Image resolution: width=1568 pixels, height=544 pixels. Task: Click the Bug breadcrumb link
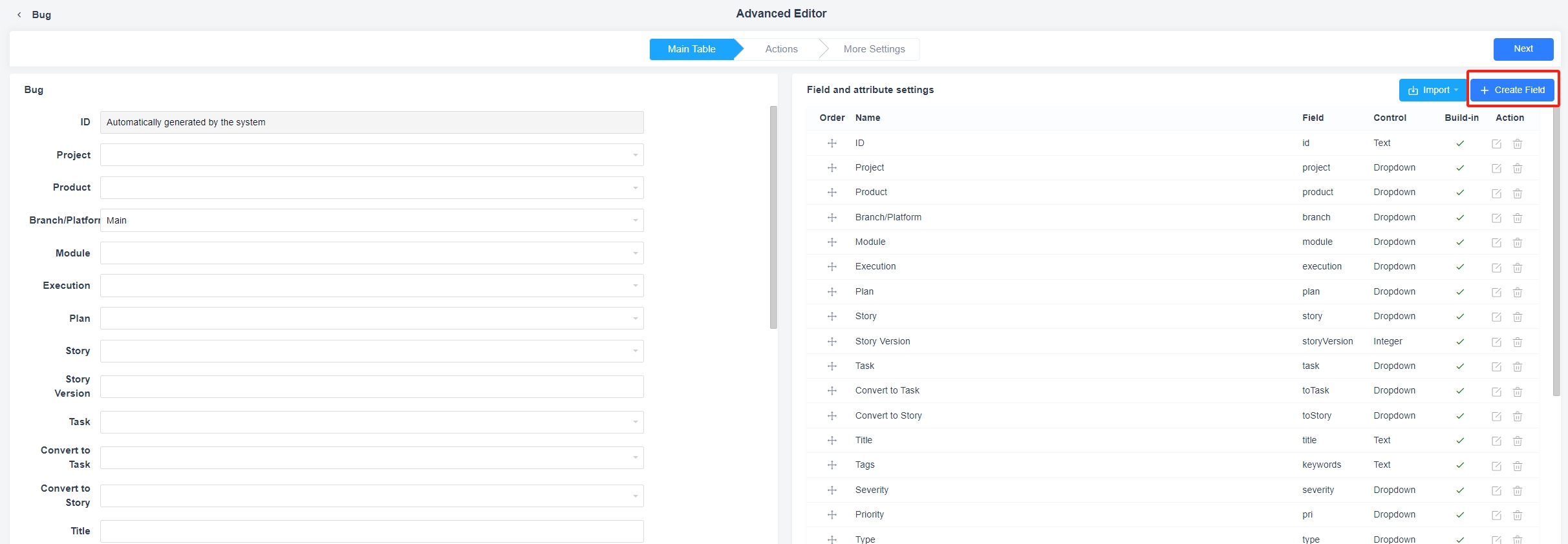pyautogui.click(x=41, y=14)
